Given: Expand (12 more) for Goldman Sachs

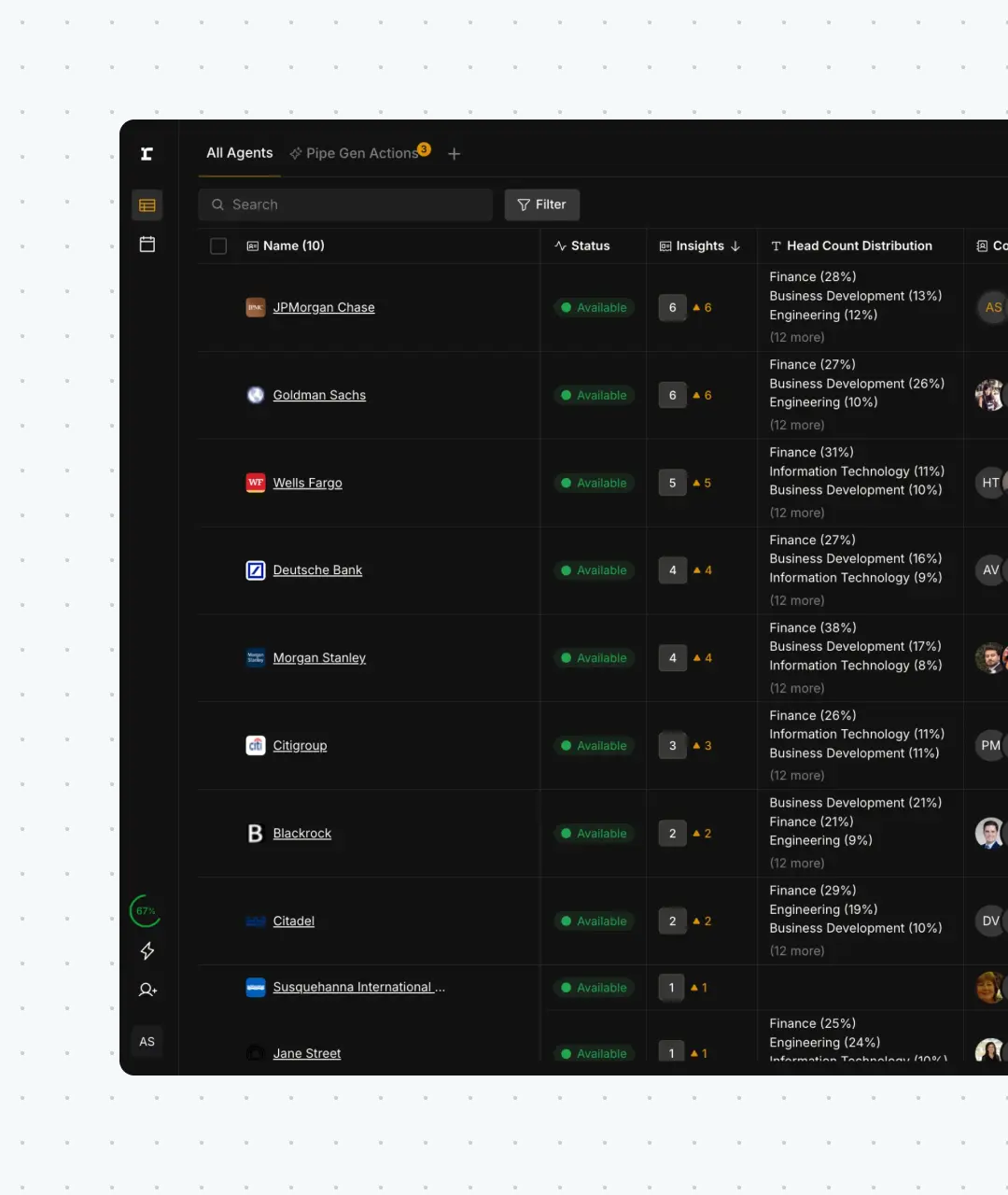Looking at the screenshot, I should click(797, 425).
